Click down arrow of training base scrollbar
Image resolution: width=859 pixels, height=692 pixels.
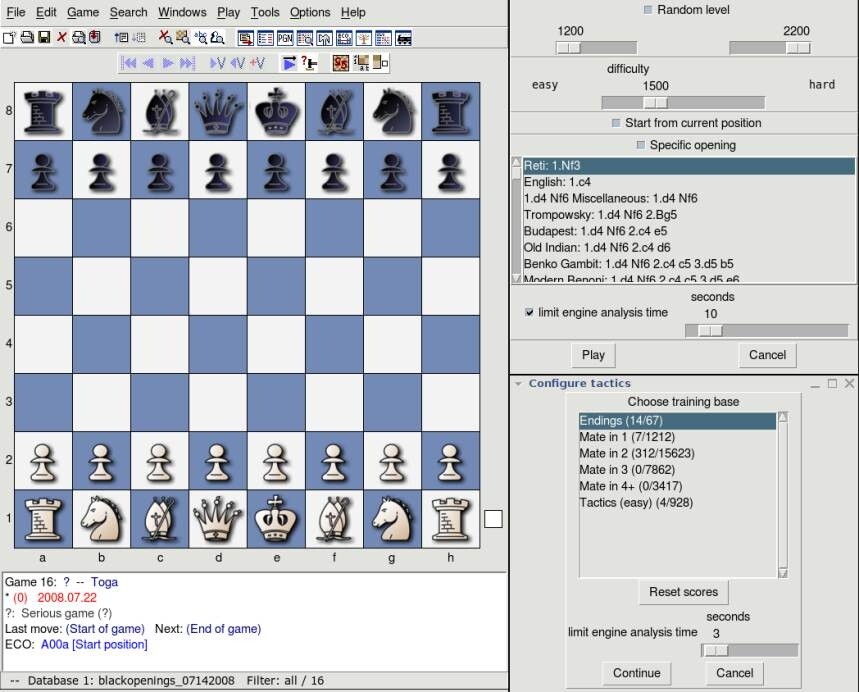(x=782, y=573)
